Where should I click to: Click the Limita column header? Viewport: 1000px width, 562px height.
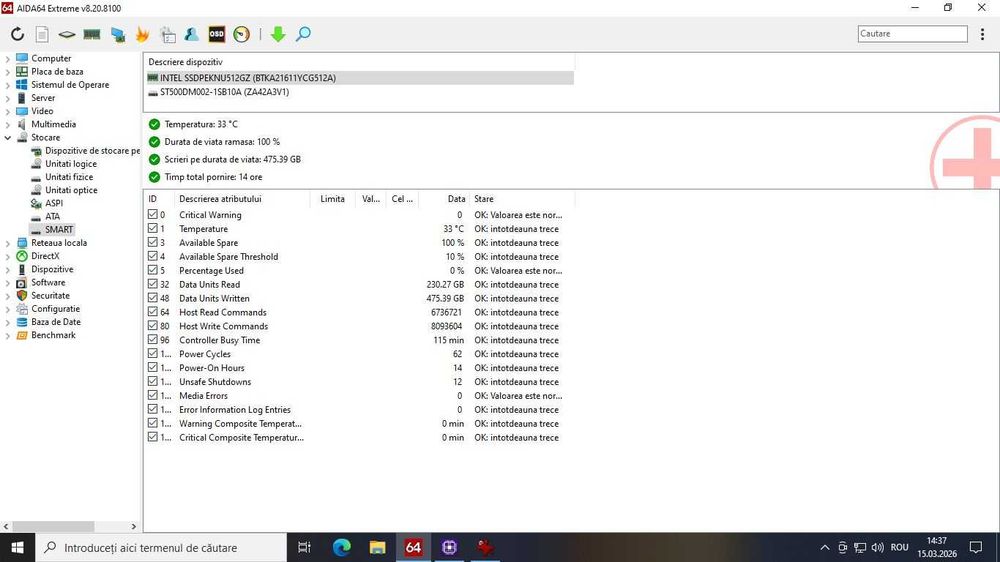click(332, 199)
